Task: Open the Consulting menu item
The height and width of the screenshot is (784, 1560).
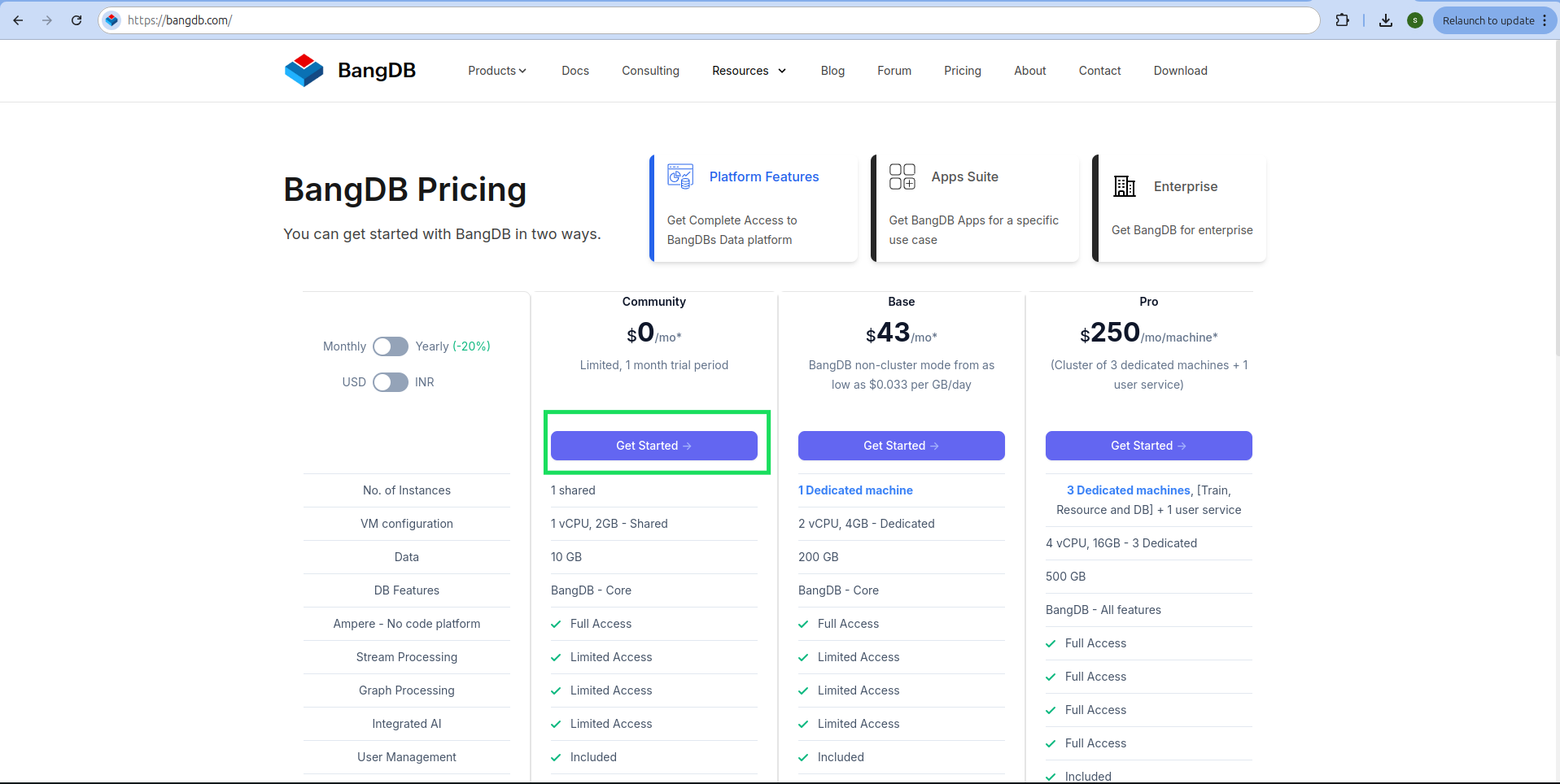Action: tap(650, 71)
